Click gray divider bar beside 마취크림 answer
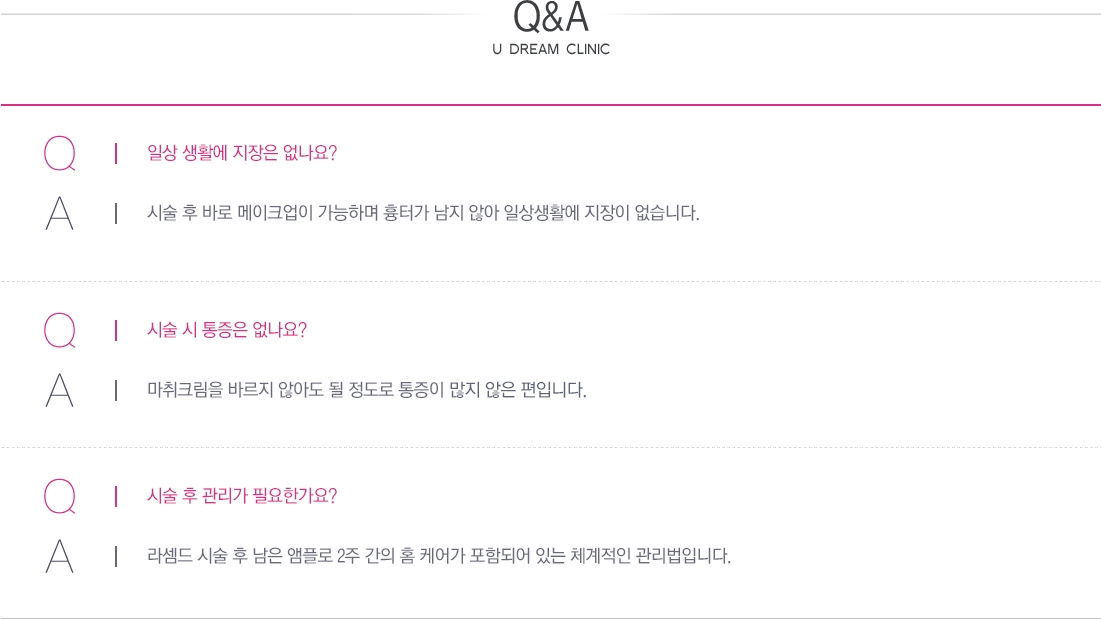The width and height of the screenshot is (1101, 619). (x=116, y=390)
